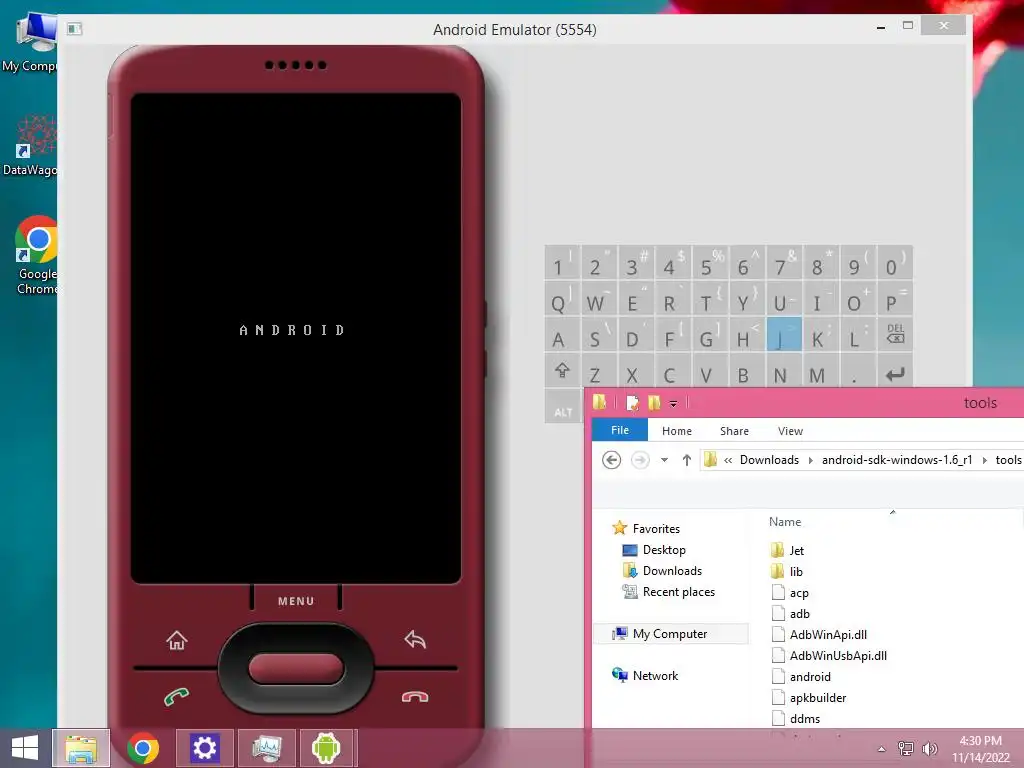Click New Folder icon in Quick Access Toolbar
The image size is (1024, 768).
pos(654,403)
